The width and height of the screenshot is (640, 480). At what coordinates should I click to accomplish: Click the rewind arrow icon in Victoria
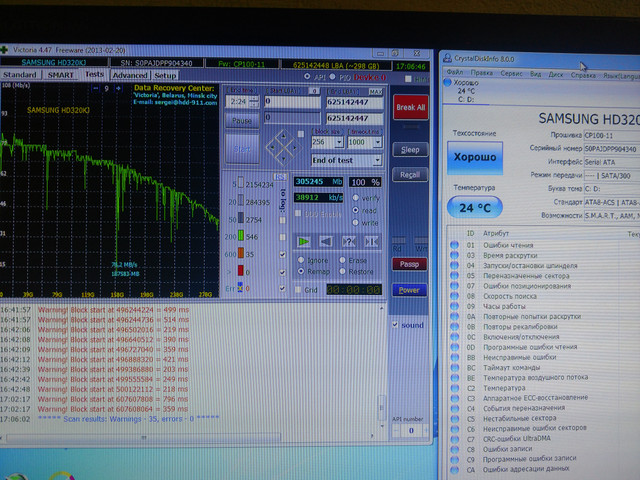(x=326, y=241)
